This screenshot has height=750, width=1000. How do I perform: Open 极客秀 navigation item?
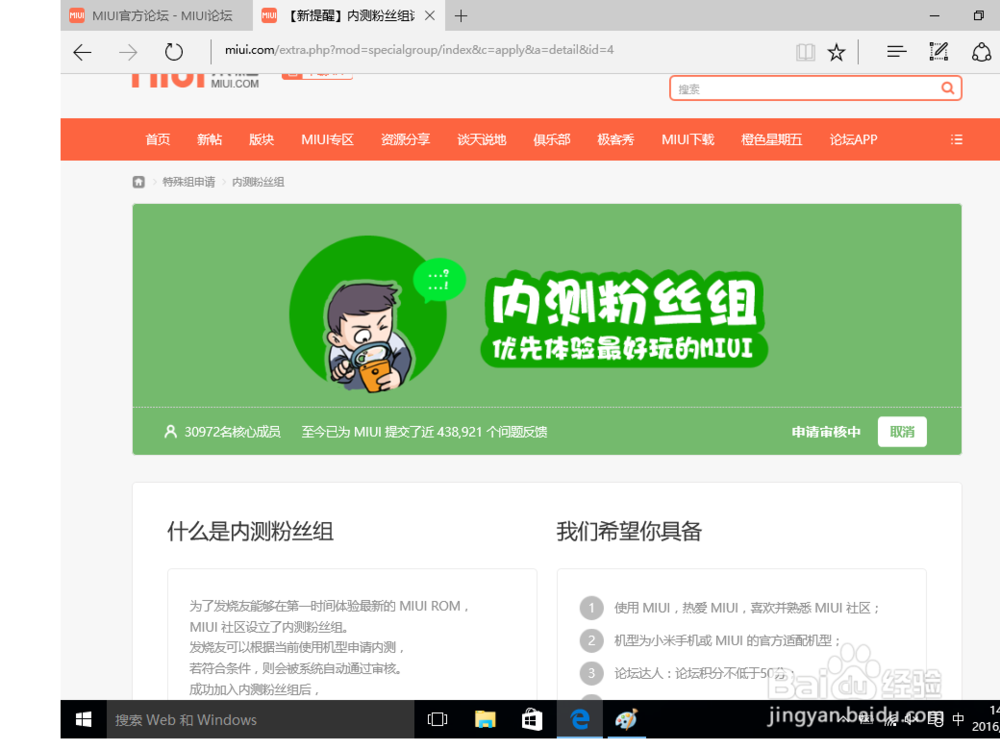point(615,139)
